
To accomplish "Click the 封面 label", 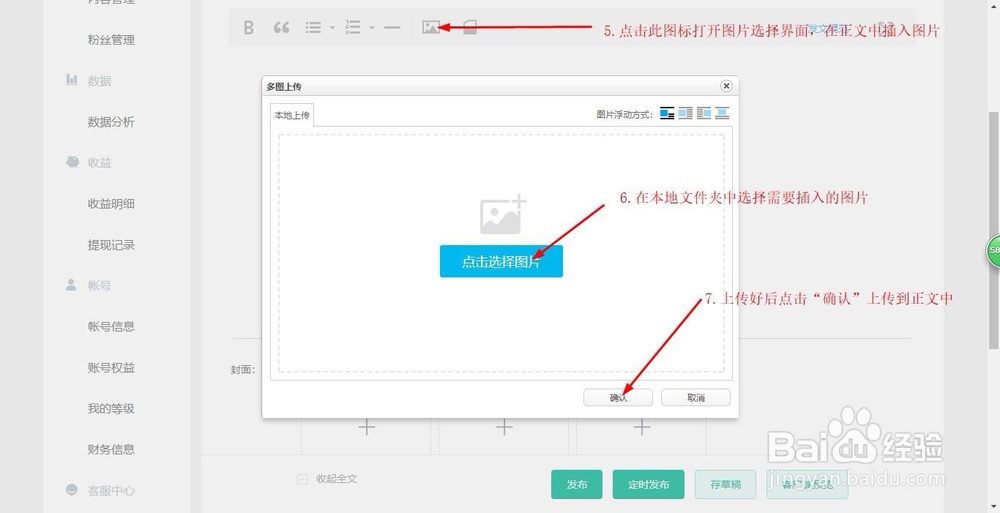I will pos(243,369).
